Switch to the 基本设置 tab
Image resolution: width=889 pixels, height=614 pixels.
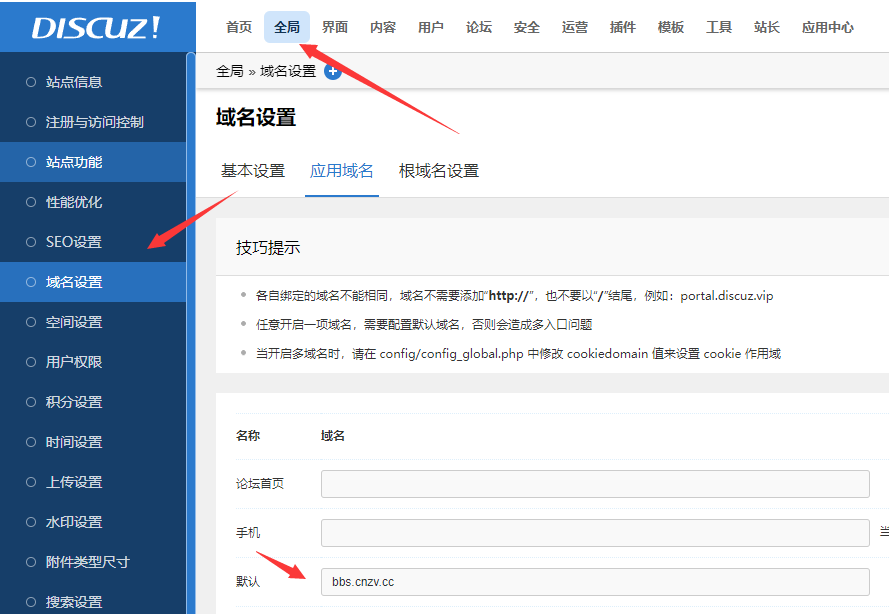(x=253, y=171)
